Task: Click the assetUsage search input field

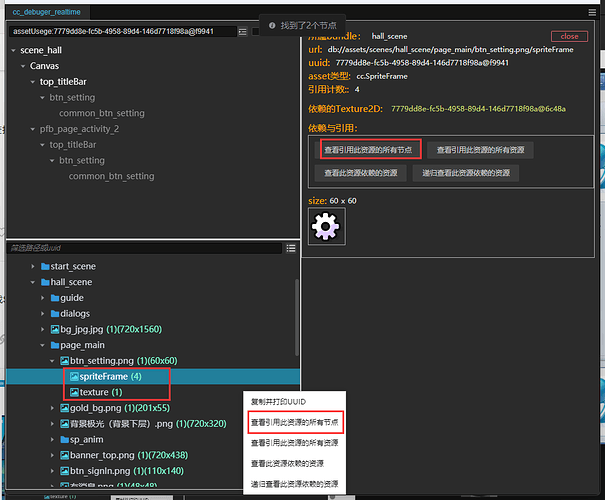Action: [x=123, y=32]
